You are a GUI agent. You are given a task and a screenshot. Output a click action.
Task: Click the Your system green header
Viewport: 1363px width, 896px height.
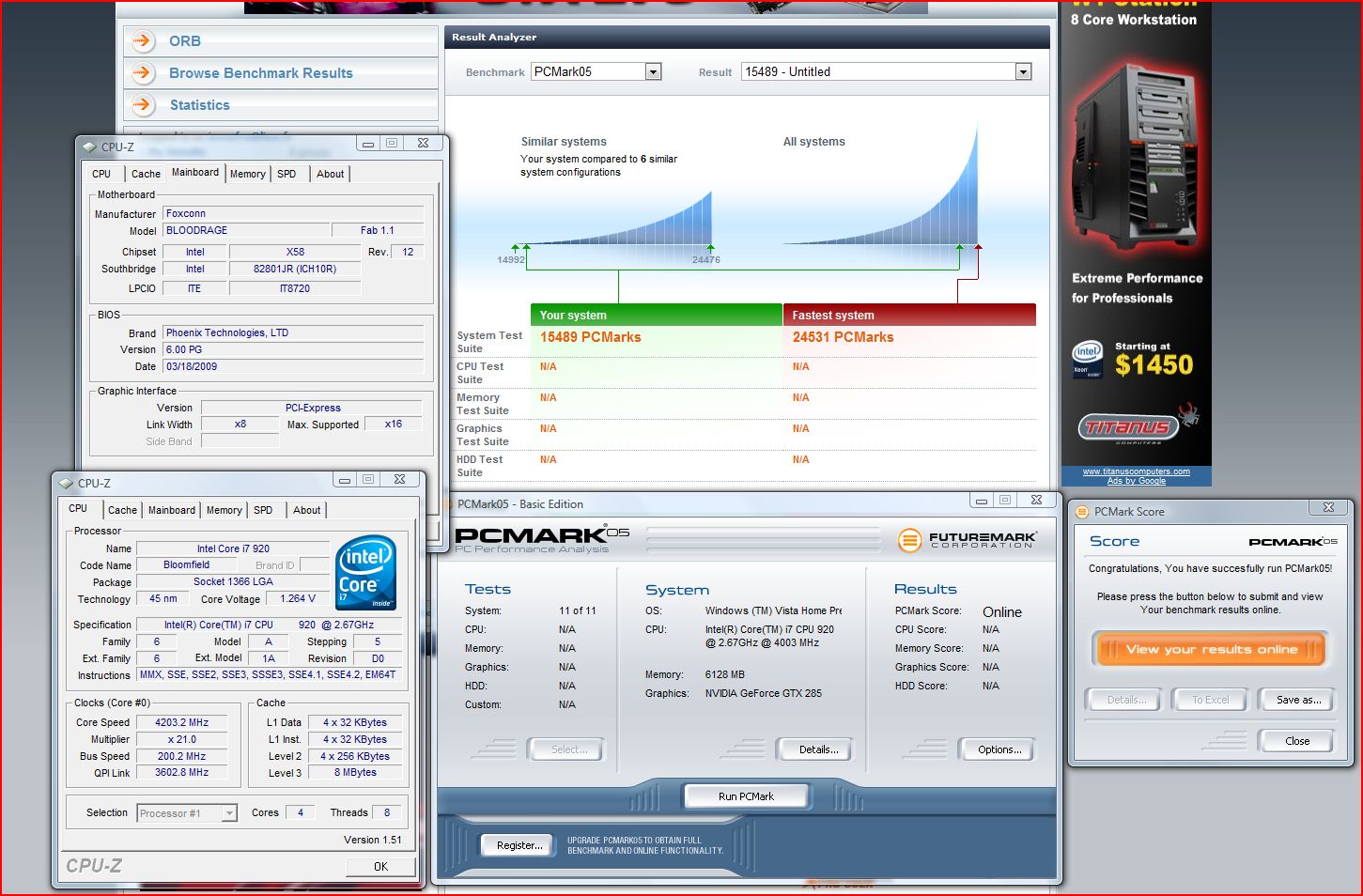(657, 316)
